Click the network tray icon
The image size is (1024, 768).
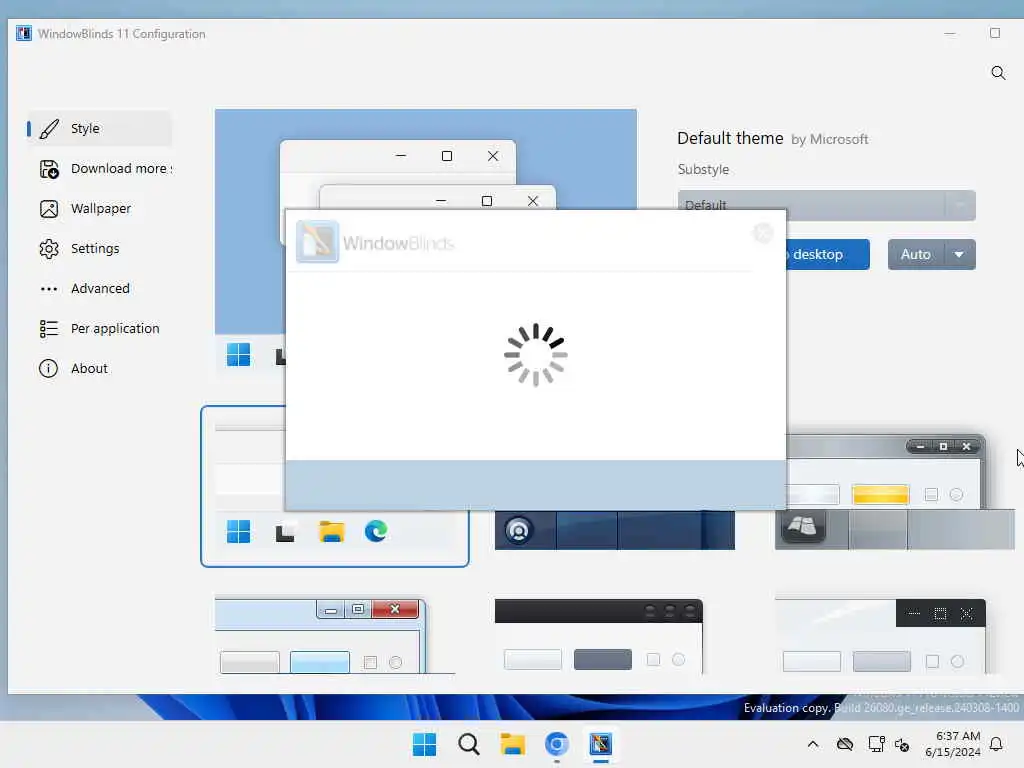[x=876, y=744]
